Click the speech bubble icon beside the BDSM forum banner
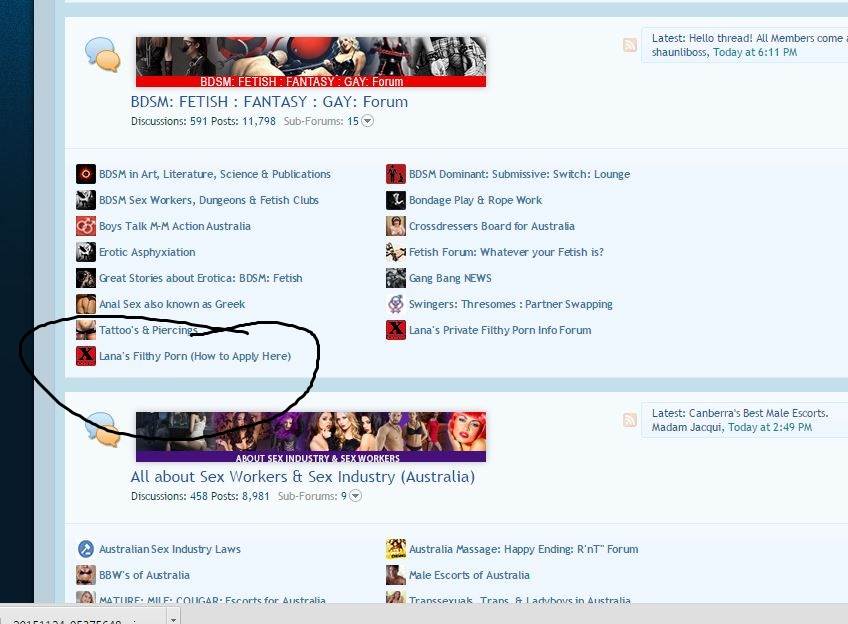848x624 pixels. (102, 54)
